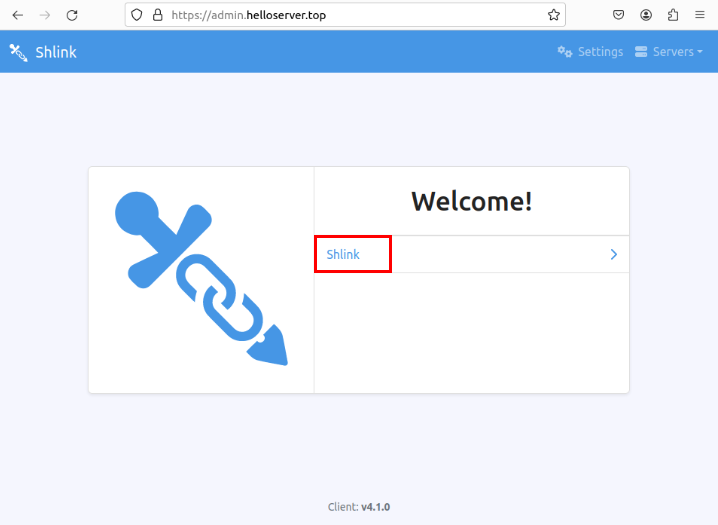This screenshot has height=525, width=718.
Task: Open the Shlink server entry in the list
Action: [x=472, y=254]
